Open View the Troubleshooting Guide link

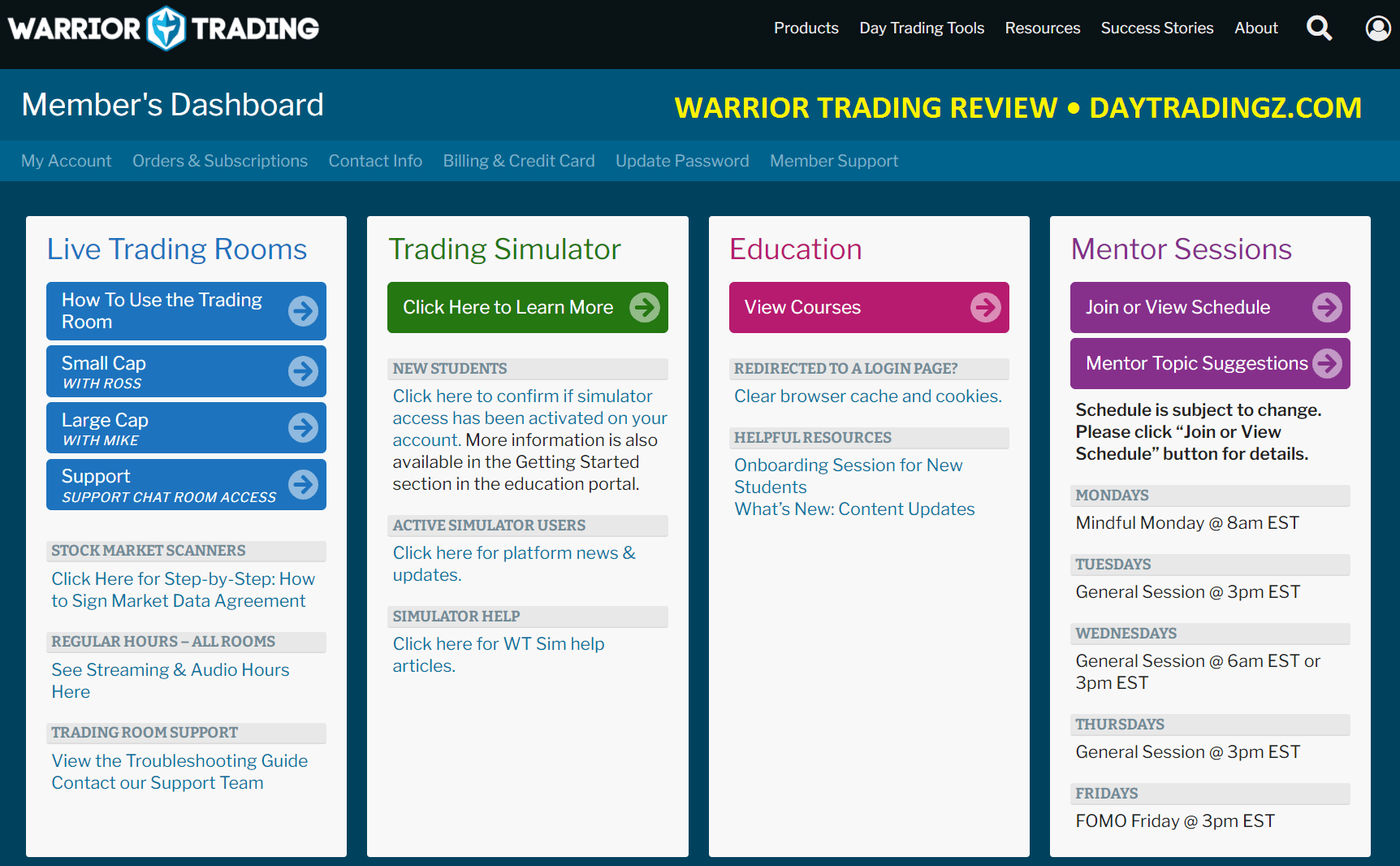[179, 760]
